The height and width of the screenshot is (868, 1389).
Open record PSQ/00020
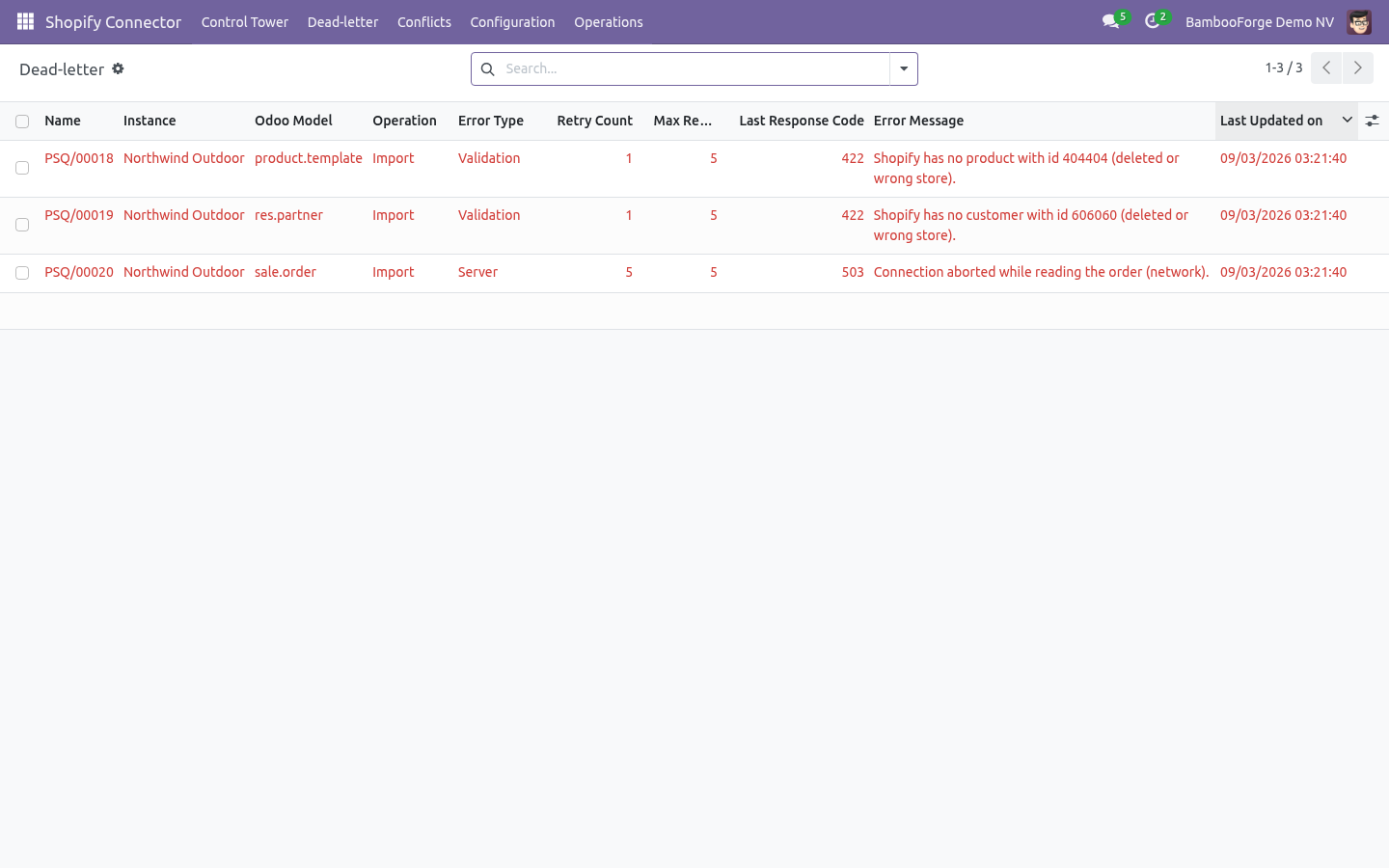tap(79, 272)
